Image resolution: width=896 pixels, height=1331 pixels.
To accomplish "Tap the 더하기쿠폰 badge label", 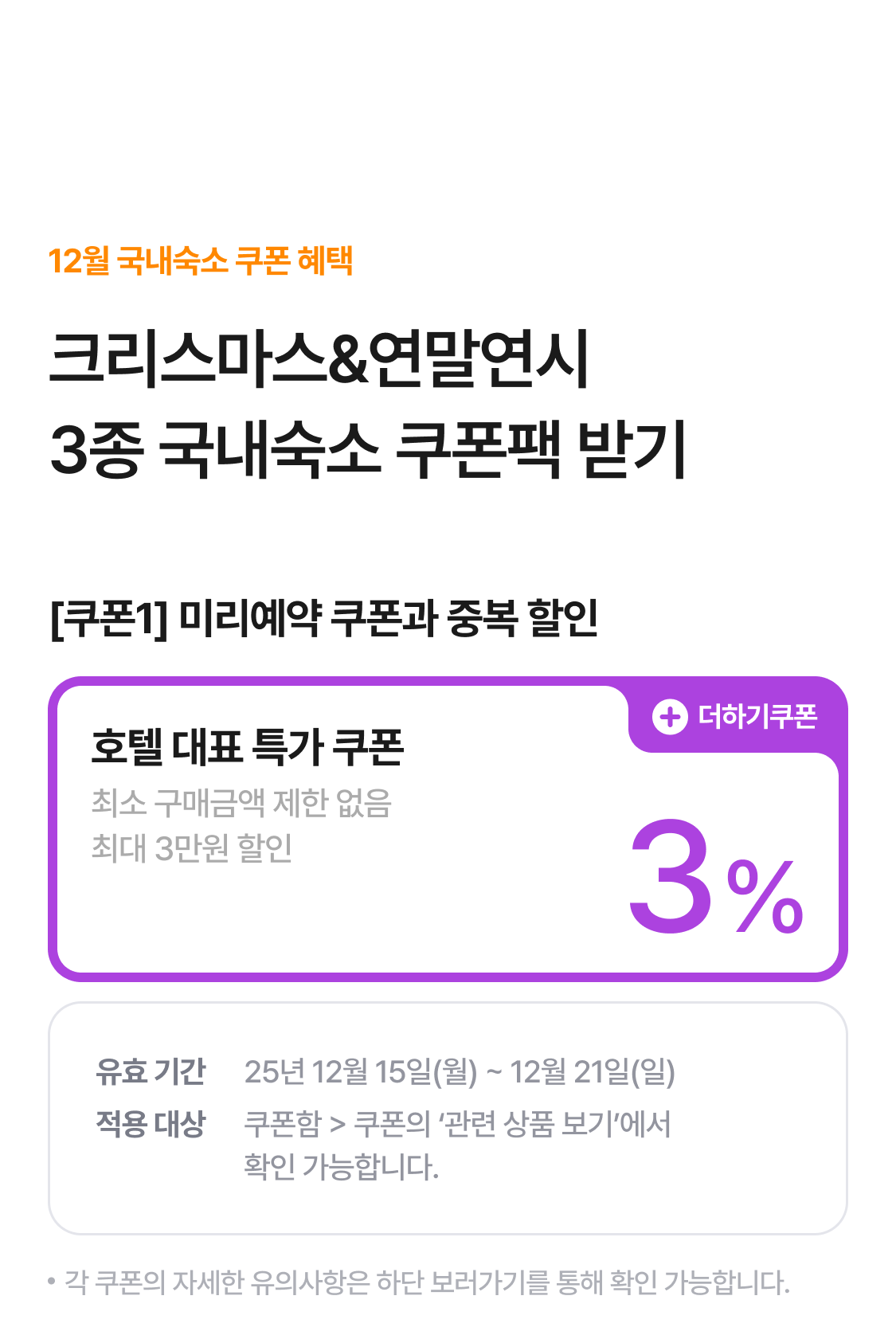I will (x=757, y=717).
